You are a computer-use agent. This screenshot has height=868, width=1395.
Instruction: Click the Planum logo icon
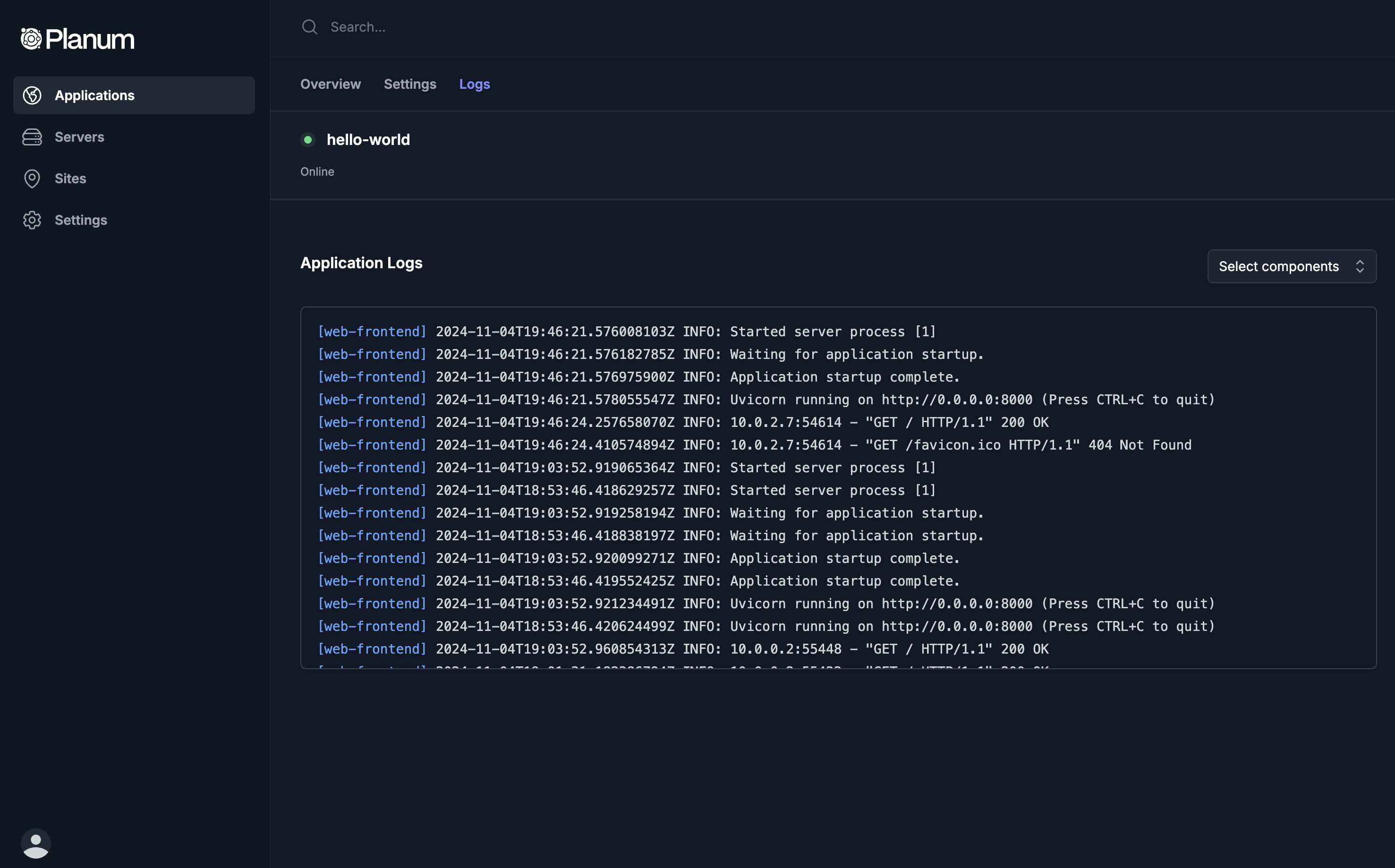(31, 38)
